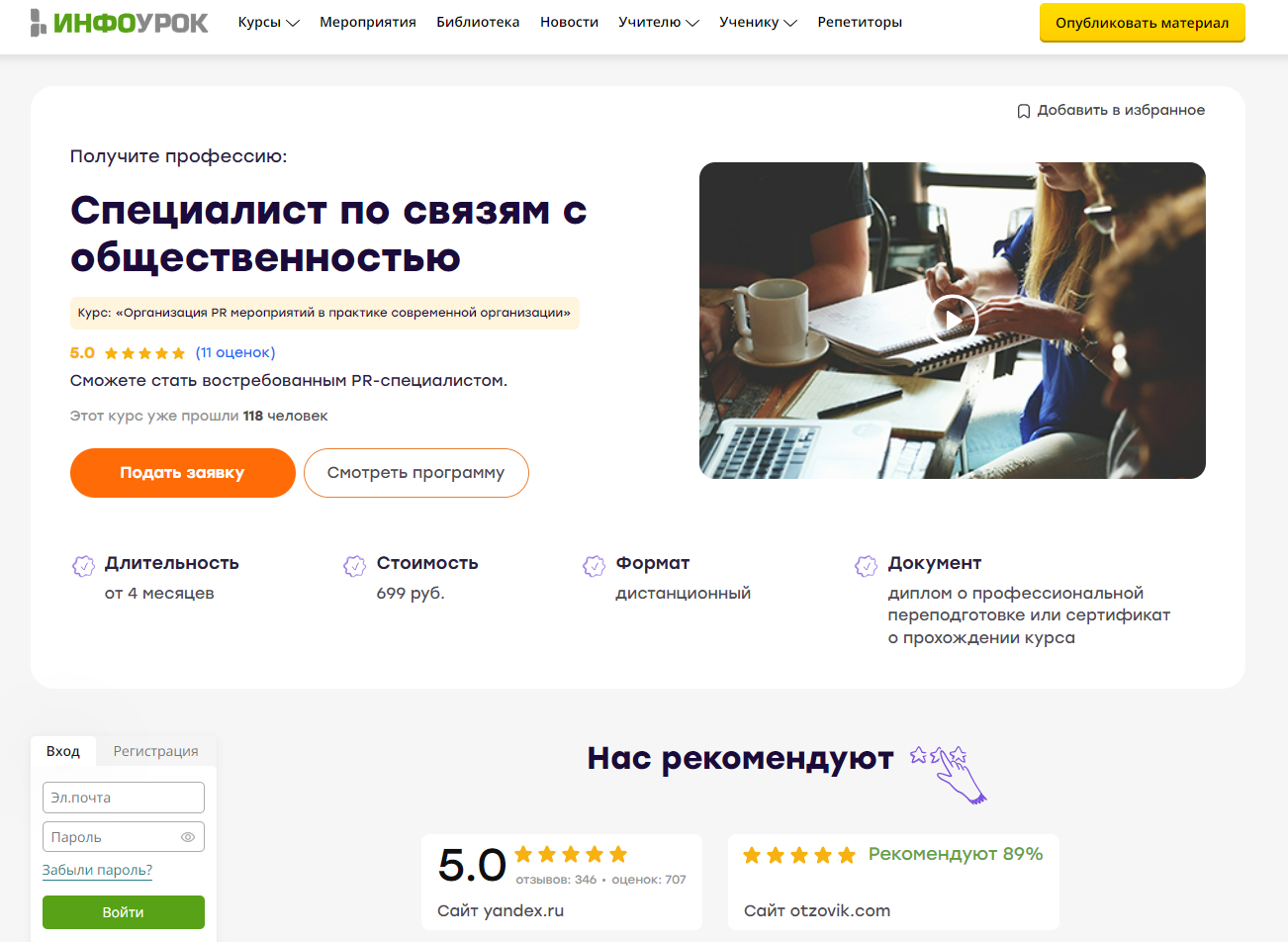The height and width of the screenshot is (942, 1288).
Task: Click the bookmark icon near Добавить в избранное
Action: tap(1024, 111)
